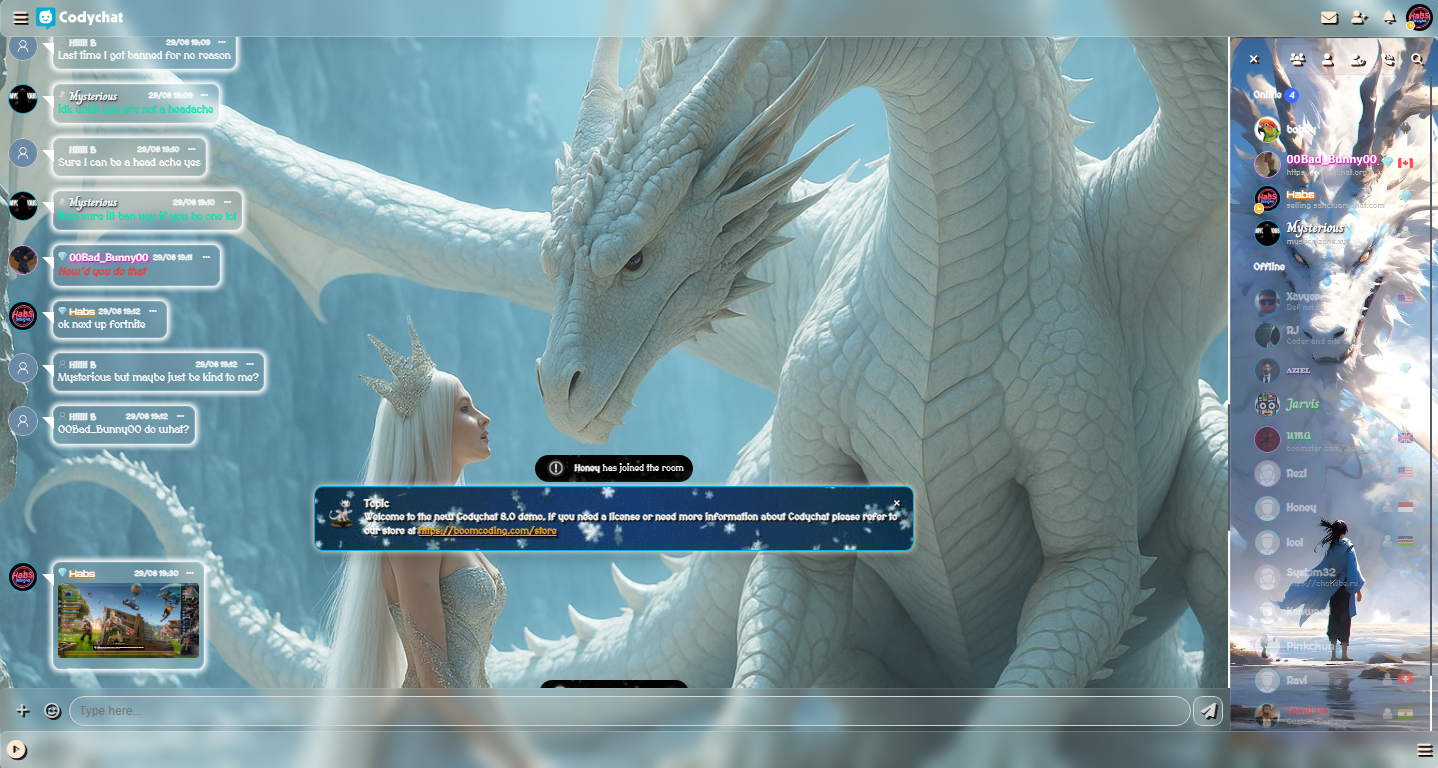Viewport: 1438px width, 768px height.
Task: Open Mysterious' profile from online list
Action: click(x=1314, y=228)
